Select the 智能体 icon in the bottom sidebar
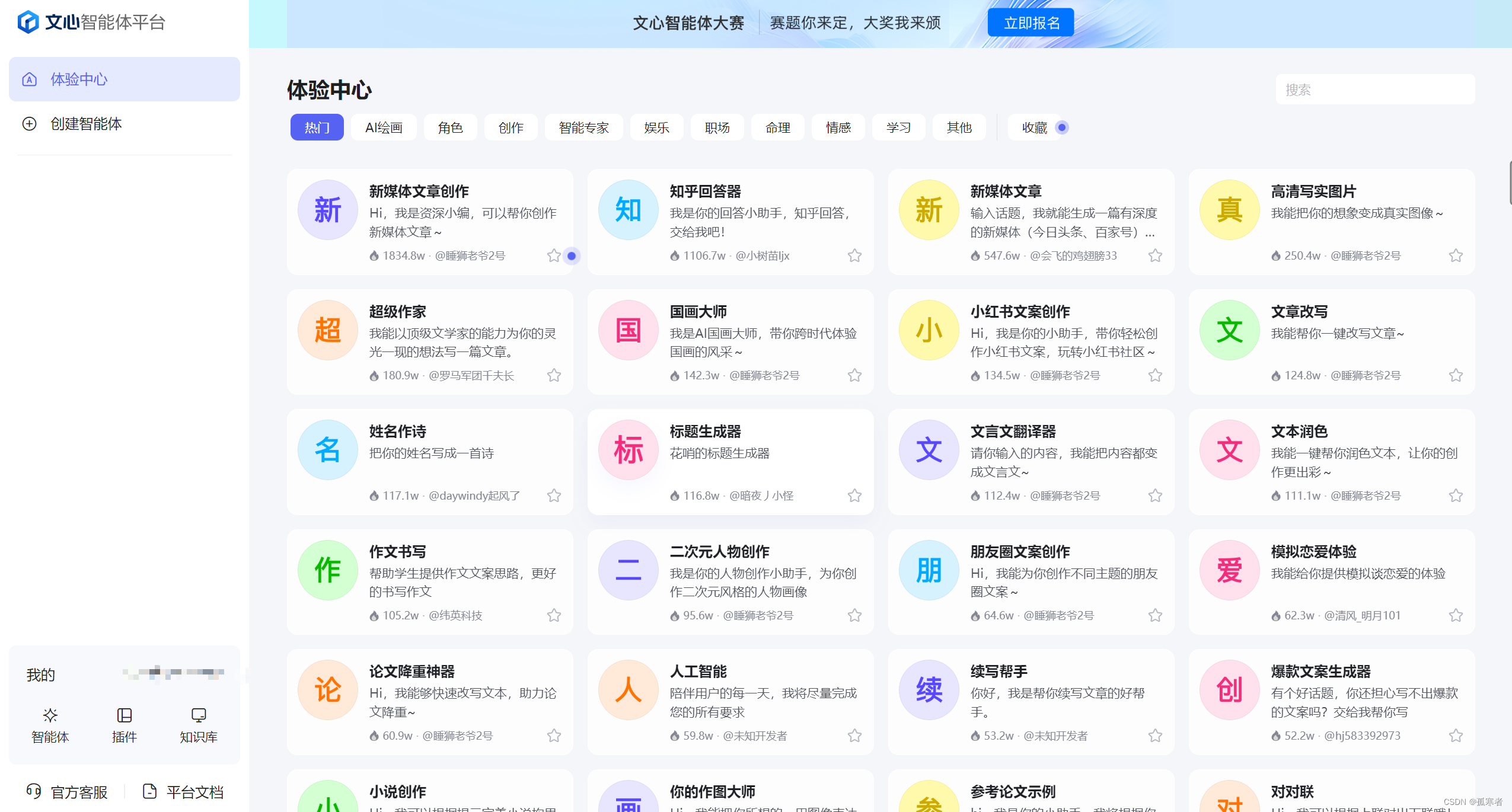1512x812 pixels. 50,716
